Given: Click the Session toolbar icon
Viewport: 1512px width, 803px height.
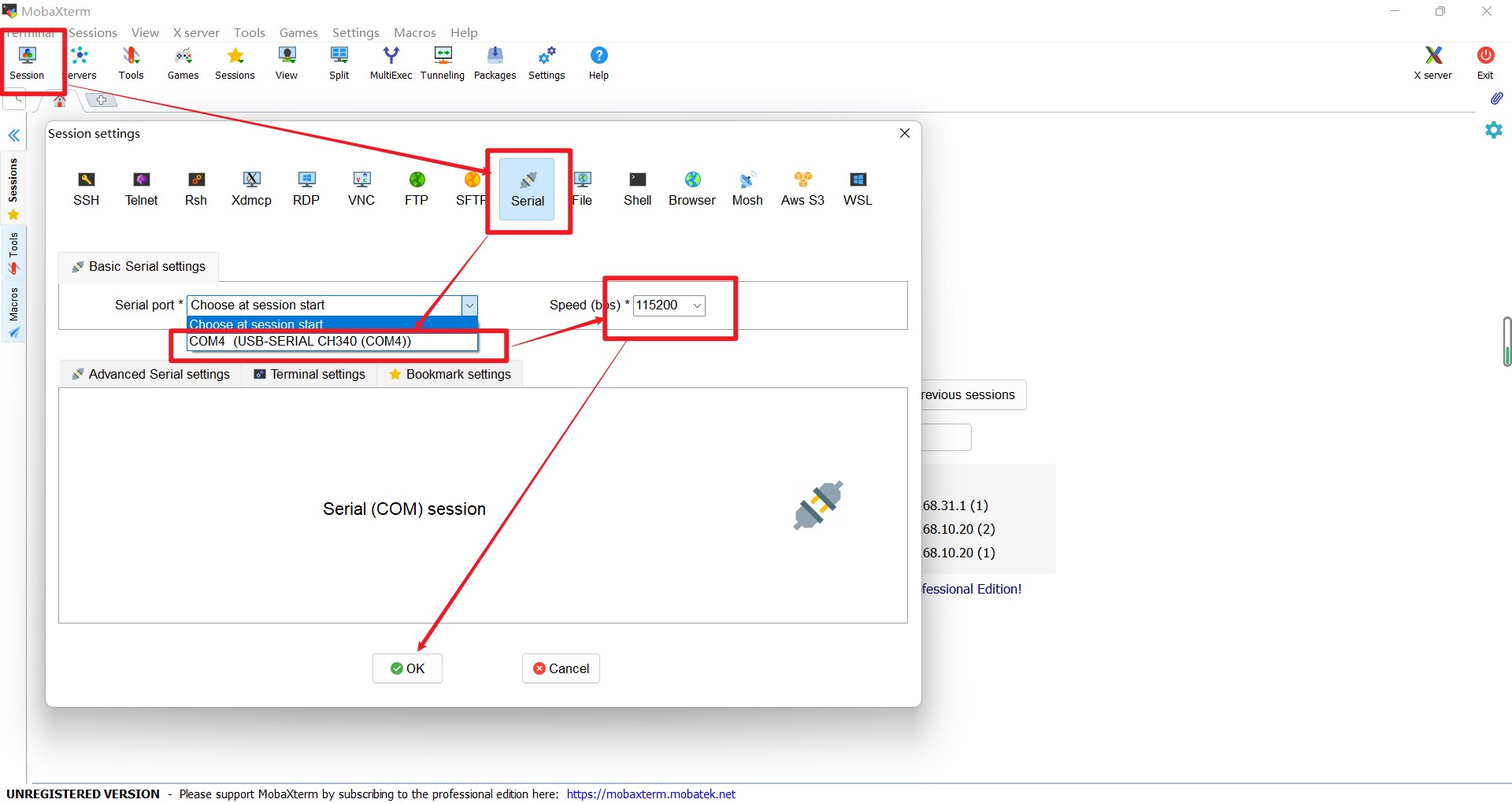Looking at the screenshot, I should point(27,63).
